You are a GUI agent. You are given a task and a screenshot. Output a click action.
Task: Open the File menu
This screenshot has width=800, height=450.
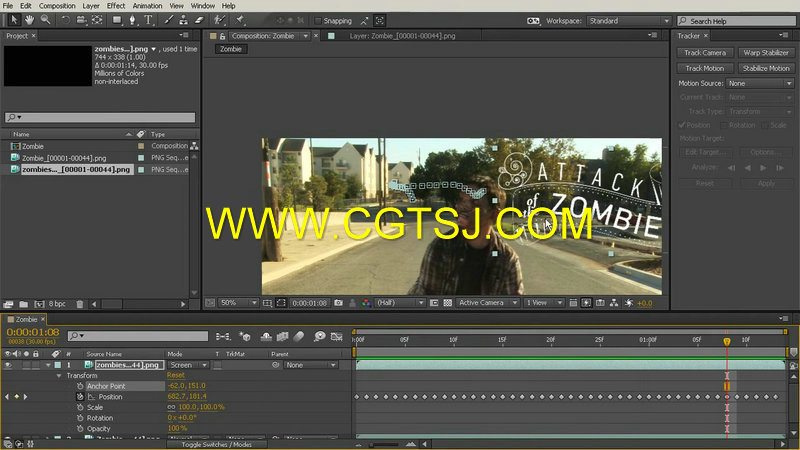click(8, 6)
